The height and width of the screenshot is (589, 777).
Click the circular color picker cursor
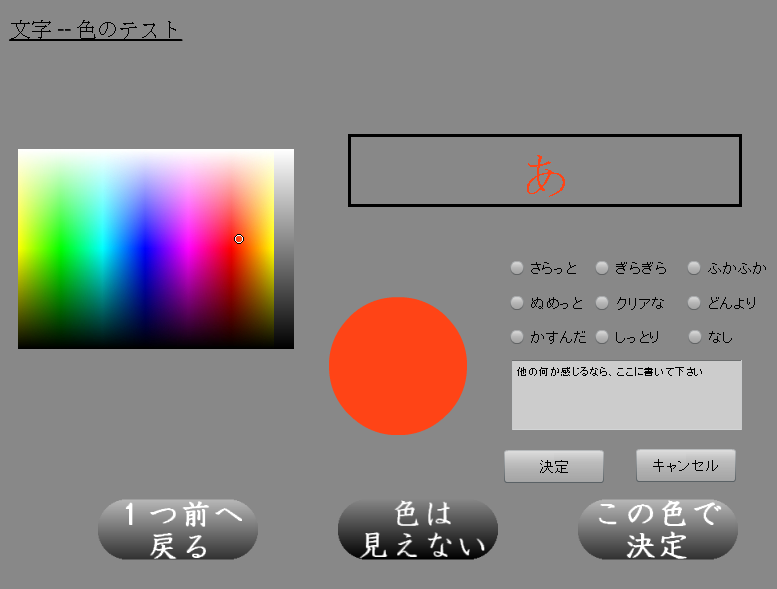point(239,239)
